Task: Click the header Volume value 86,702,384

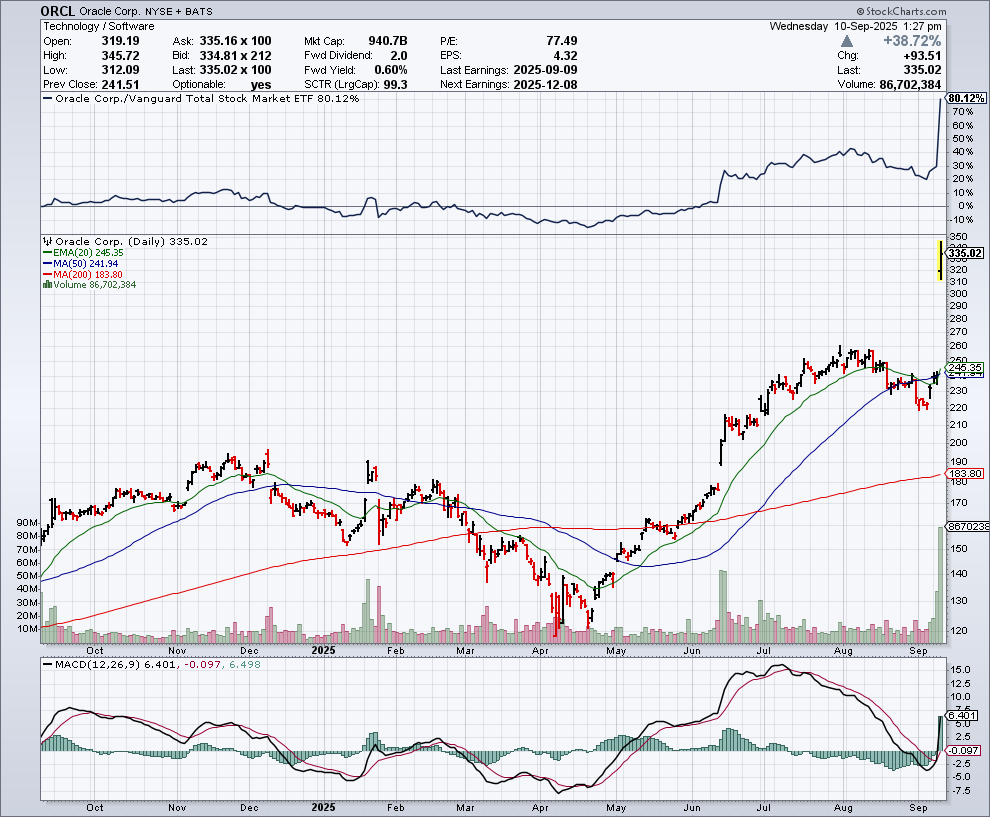Action: 910,85
